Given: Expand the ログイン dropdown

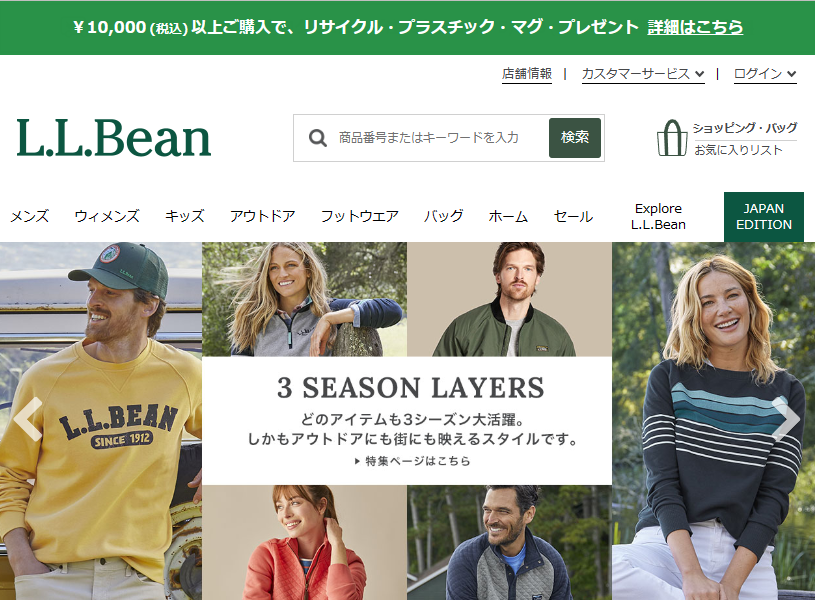Looking at the screenshot, I should point(765,74).
